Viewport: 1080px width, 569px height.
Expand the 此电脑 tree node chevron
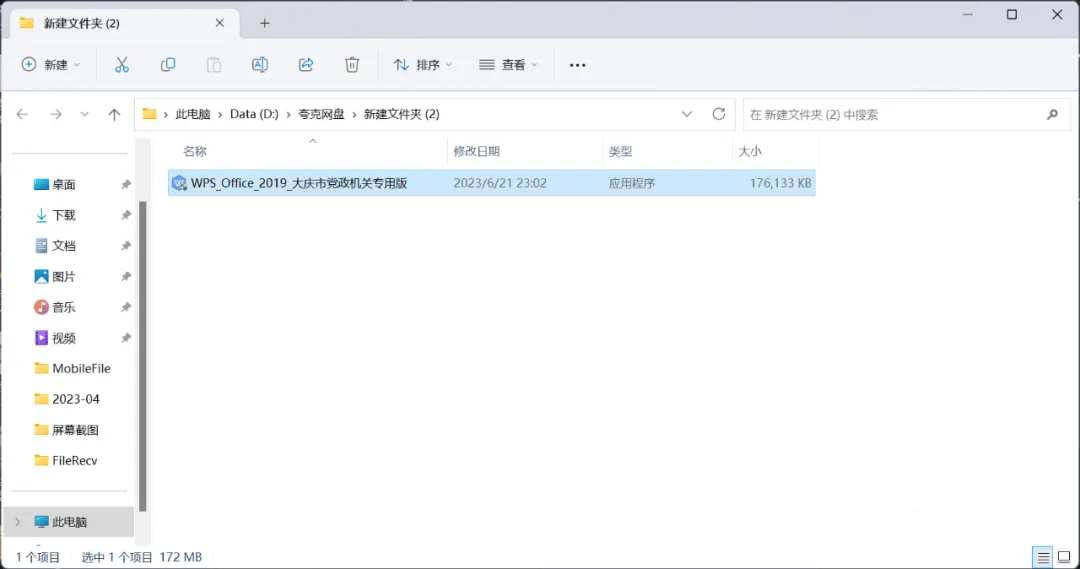(x=18, y=522)
